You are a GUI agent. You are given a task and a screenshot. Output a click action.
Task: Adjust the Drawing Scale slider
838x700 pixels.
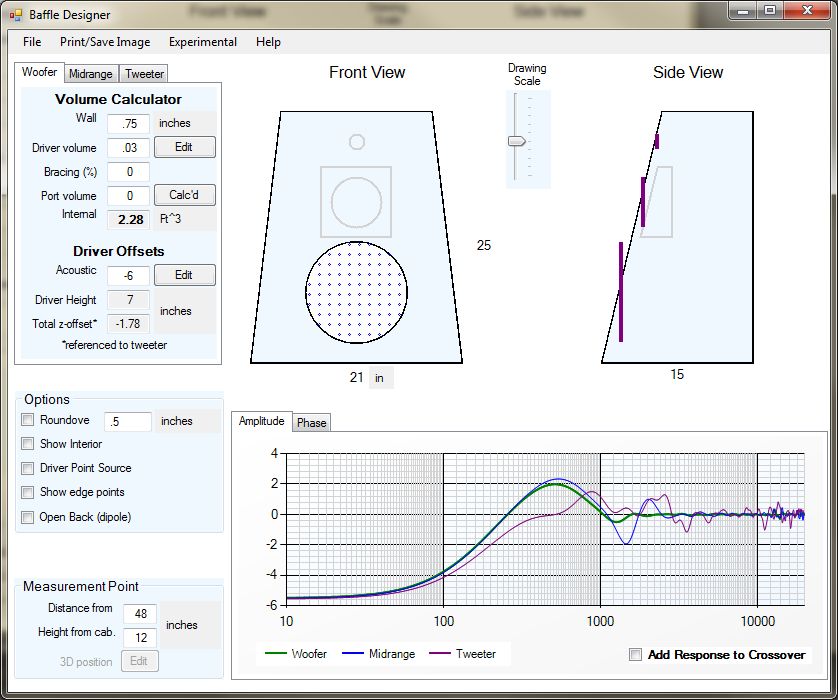(x=516, y=139)
